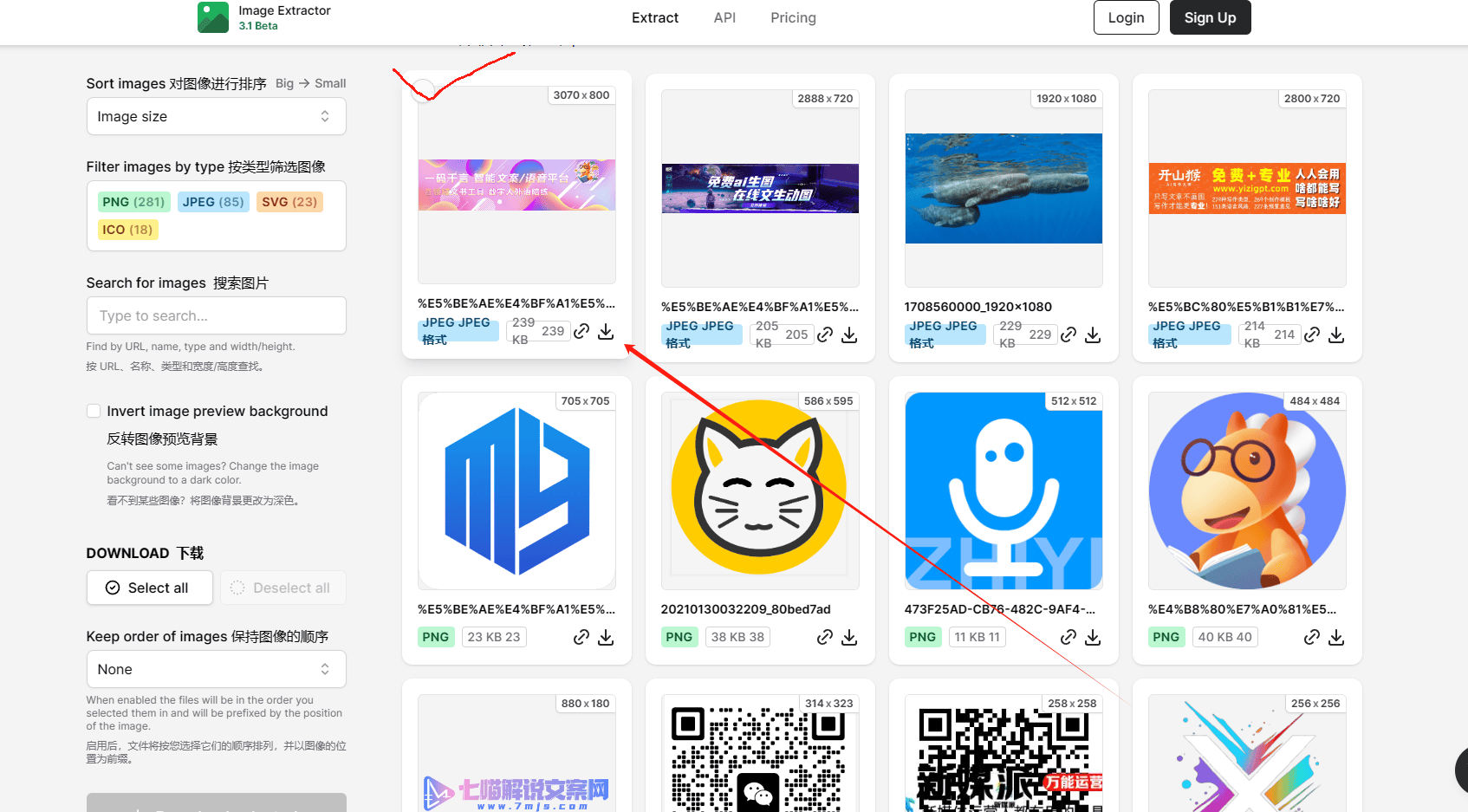Open the Image size sort dropdown
Viewport: 1468px width, 812px height.
[216, 116]
